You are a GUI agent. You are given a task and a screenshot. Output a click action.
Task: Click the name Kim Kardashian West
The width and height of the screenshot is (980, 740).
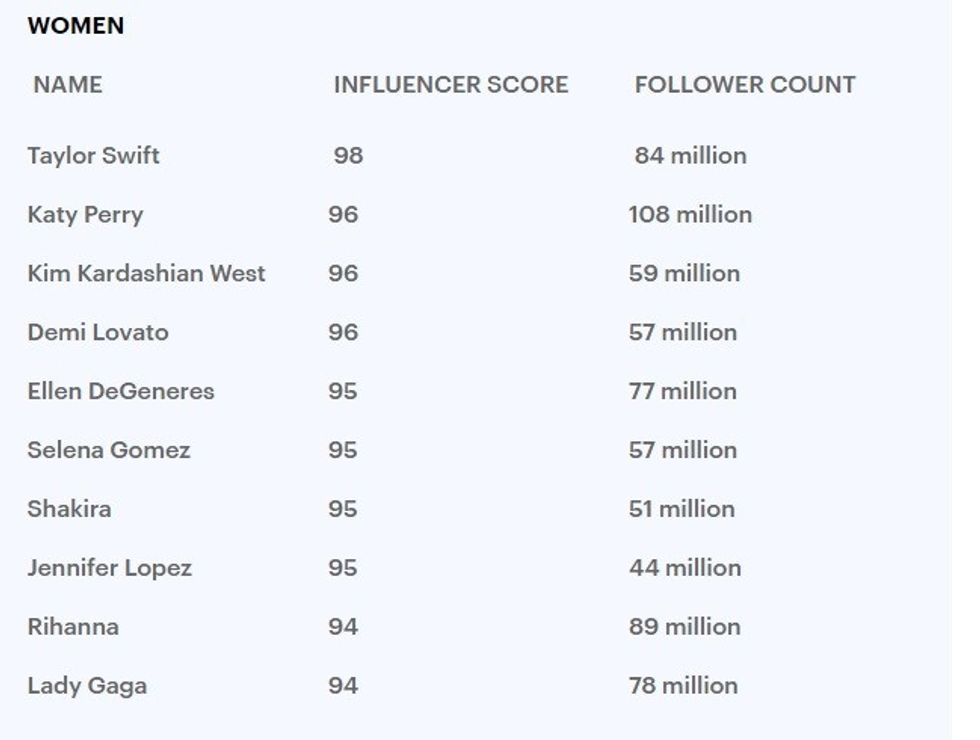click(x=146, y=274)
